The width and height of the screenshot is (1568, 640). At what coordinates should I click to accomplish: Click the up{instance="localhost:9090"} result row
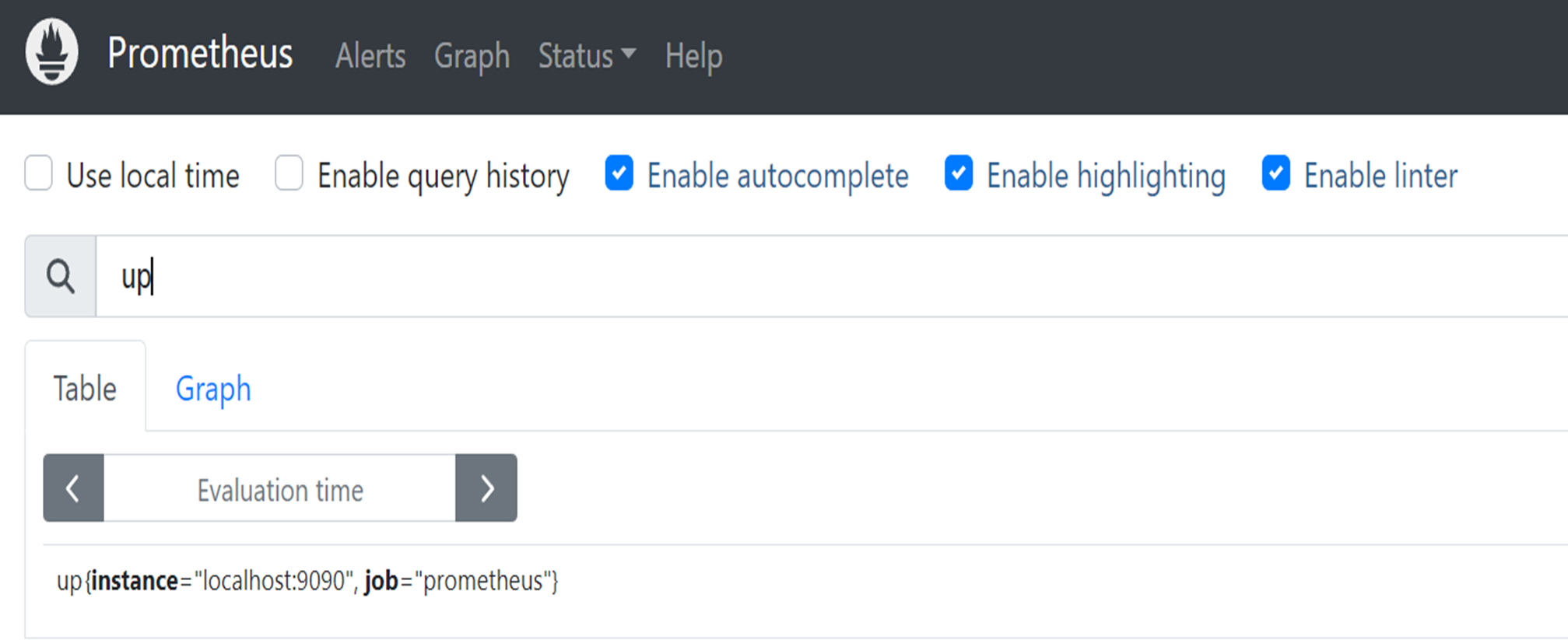point(805,581)
